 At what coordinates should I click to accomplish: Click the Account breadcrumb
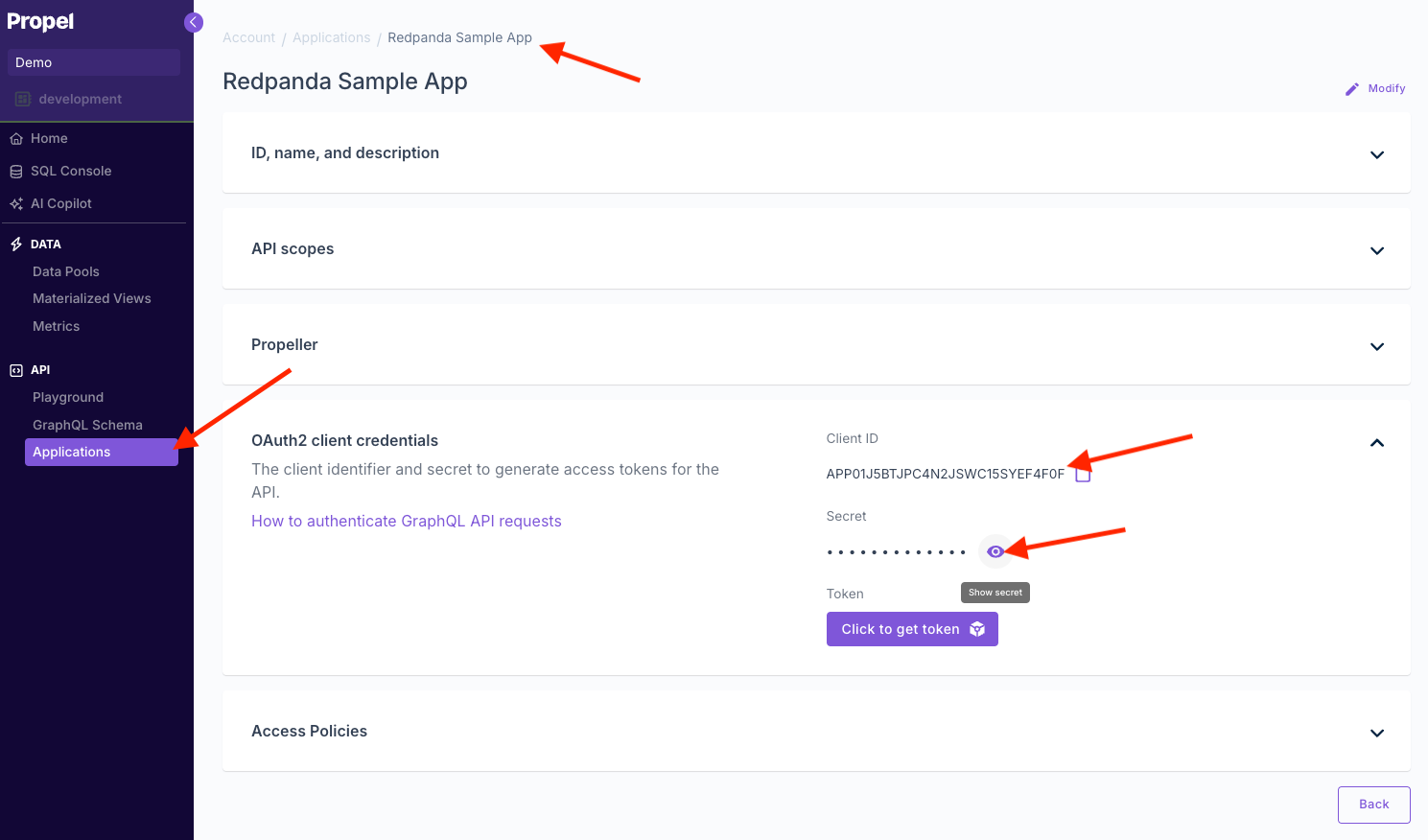tap(248, 37)
